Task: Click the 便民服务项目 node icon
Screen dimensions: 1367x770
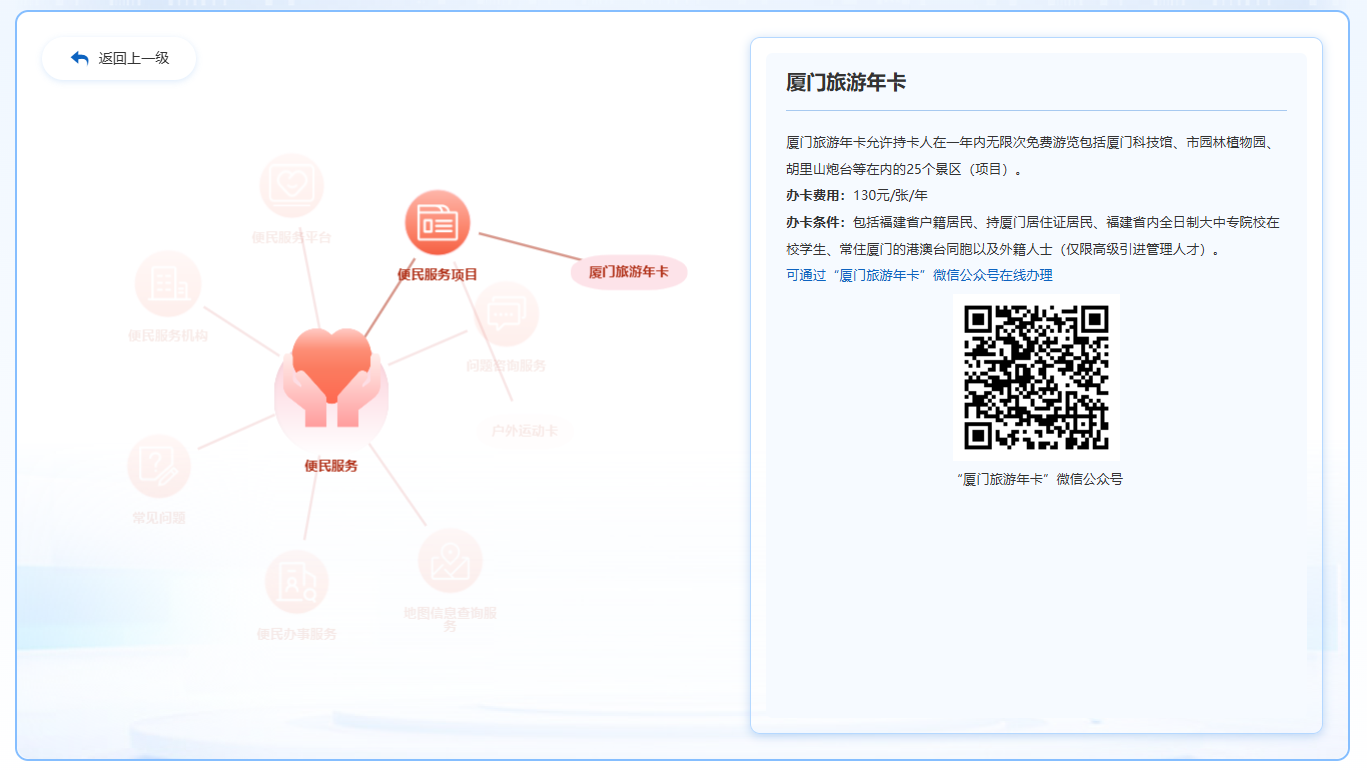Action: click(x=437, y=223)
